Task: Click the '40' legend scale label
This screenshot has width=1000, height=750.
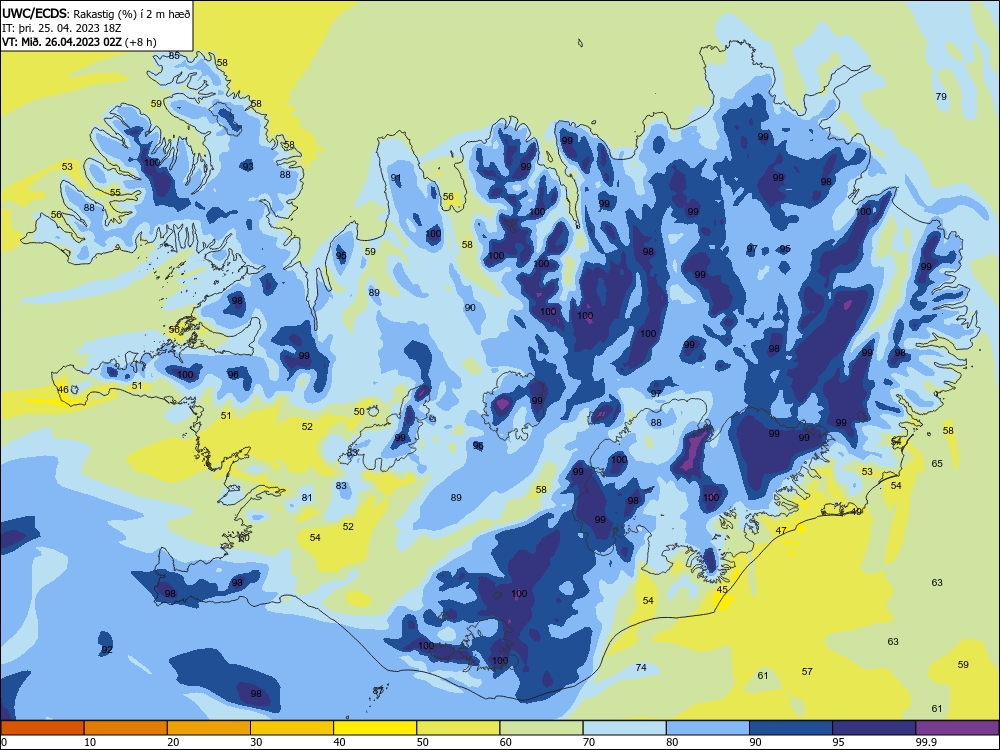Action: coord(339,742)
